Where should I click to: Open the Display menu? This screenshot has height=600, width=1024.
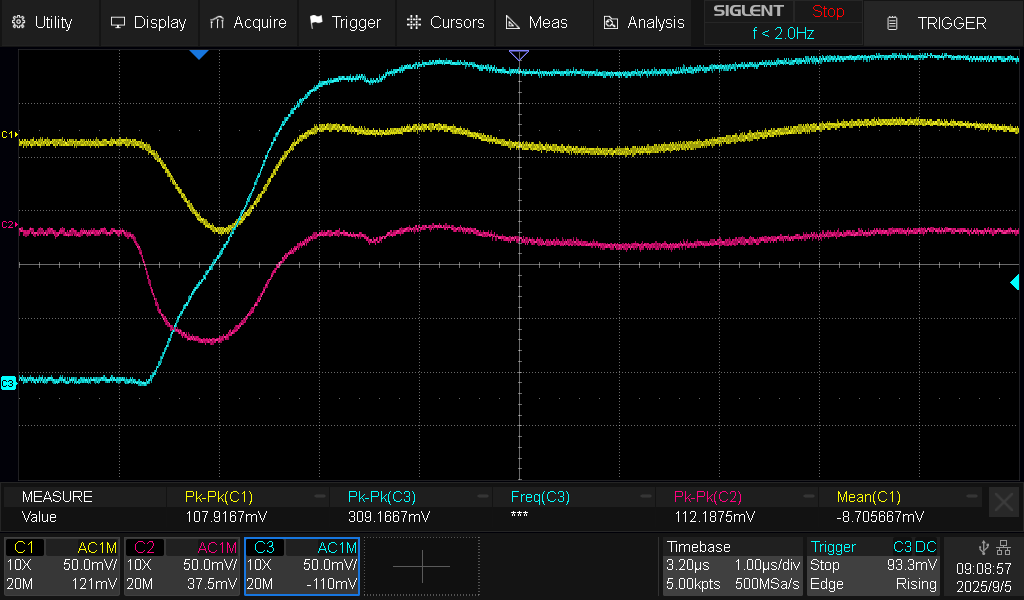(148, 22)
